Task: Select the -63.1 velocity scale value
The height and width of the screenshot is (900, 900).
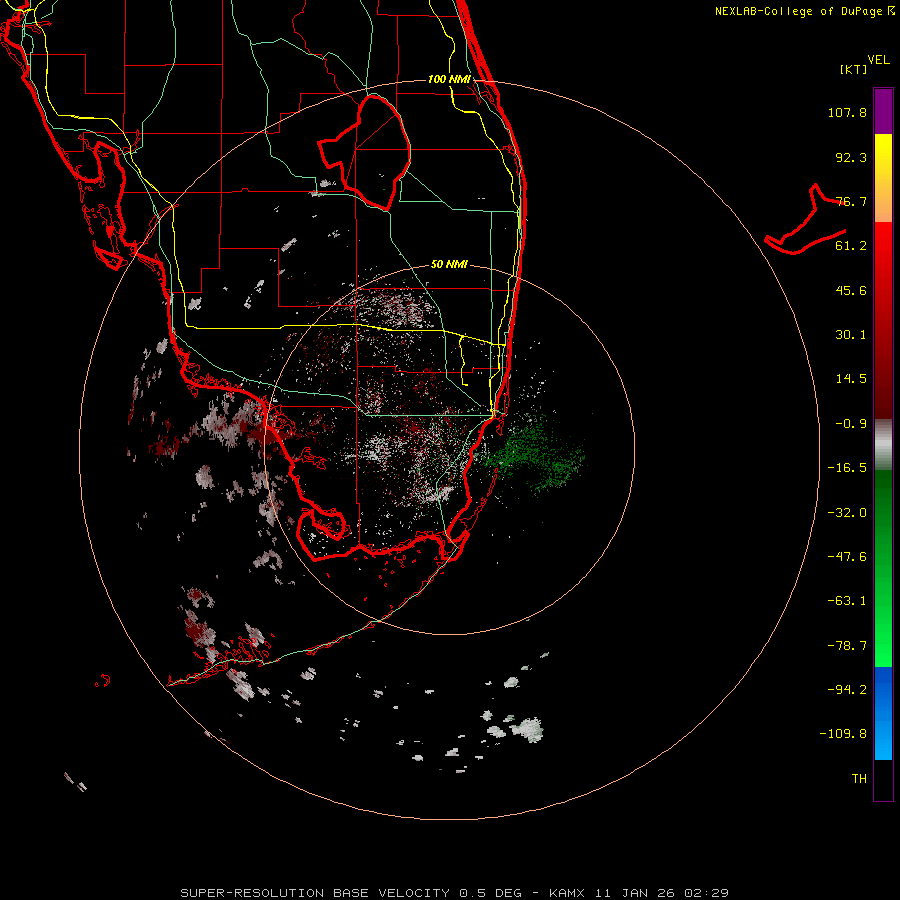Action: pos(847,601)
